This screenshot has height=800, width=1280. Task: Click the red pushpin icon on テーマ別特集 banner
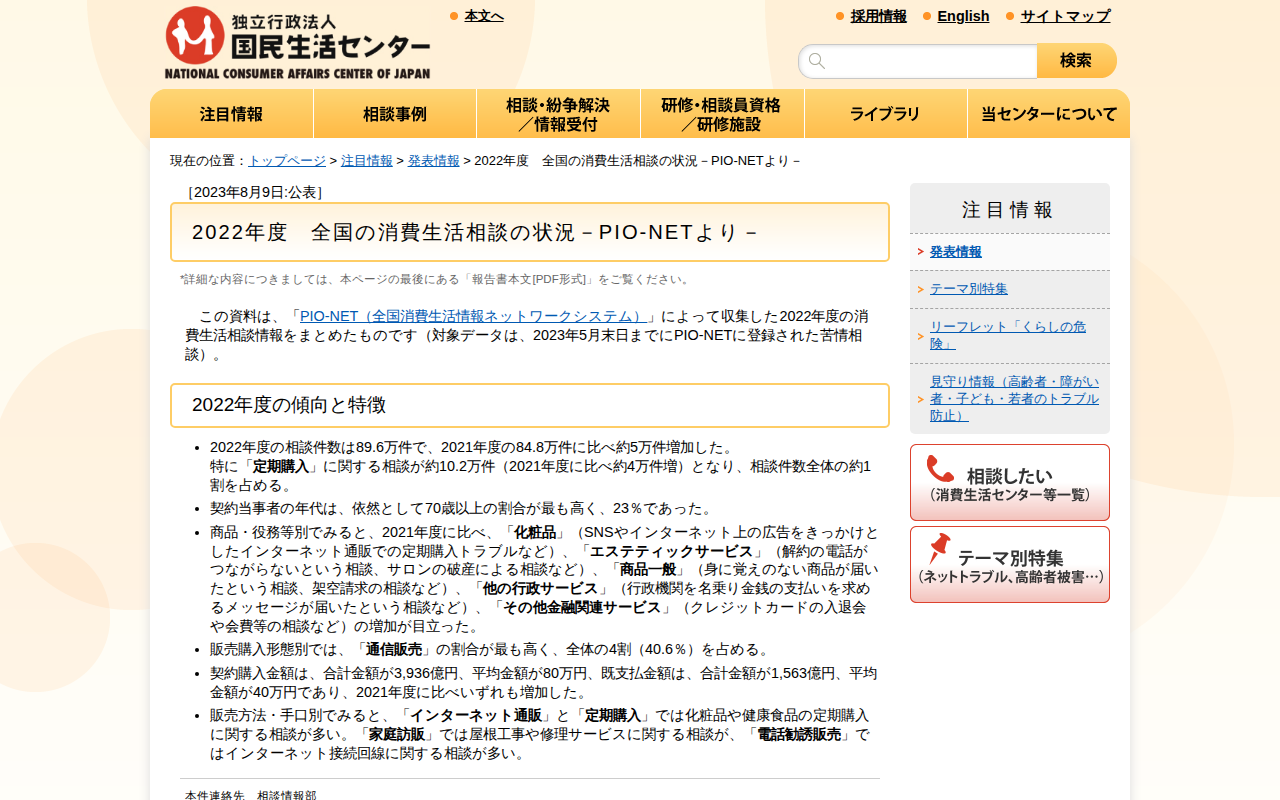coord(939,548)
